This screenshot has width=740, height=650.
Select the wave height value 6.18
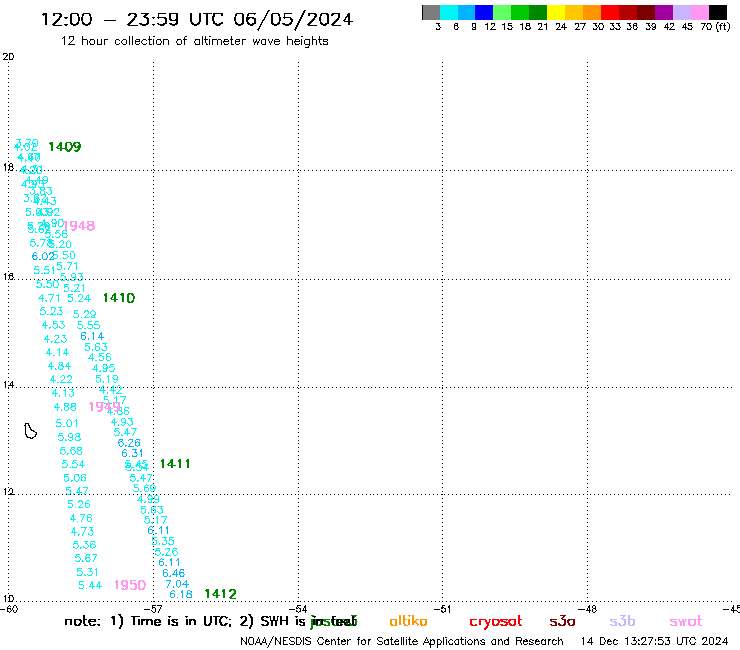point(181,594)
